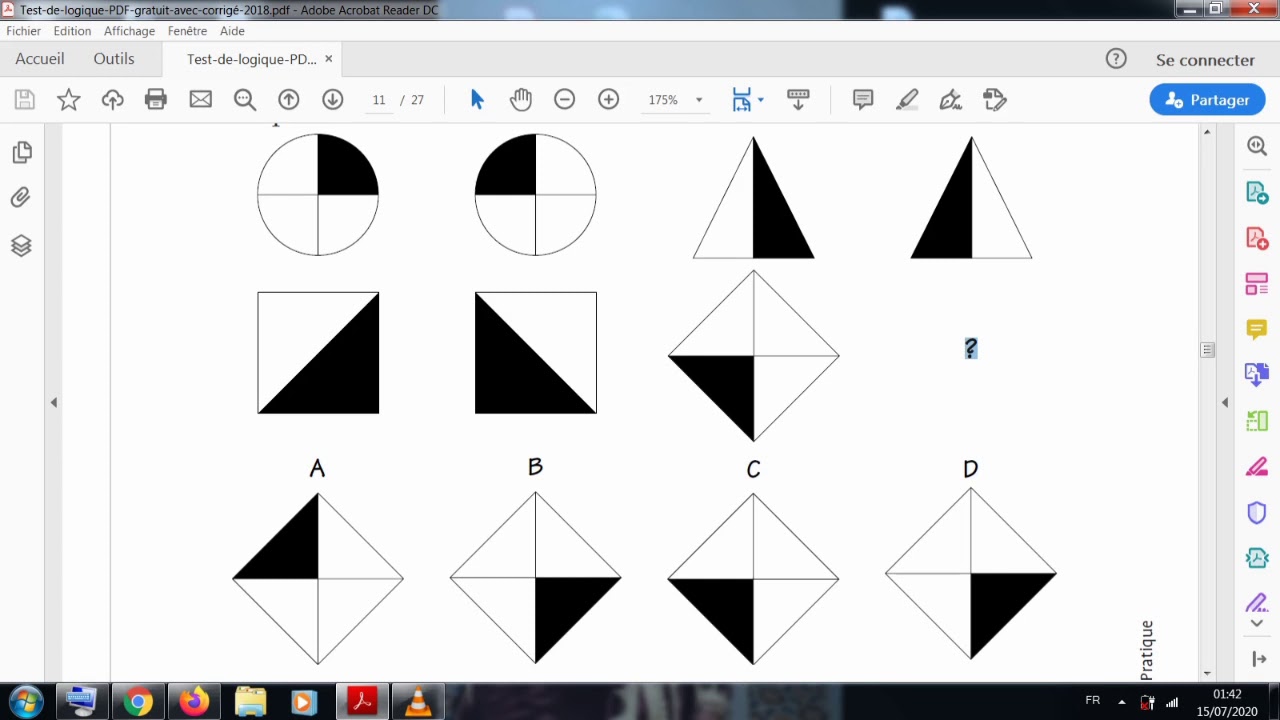
Task: Click the Export PDF tool in the right pane
Action: click(1257, 192)
